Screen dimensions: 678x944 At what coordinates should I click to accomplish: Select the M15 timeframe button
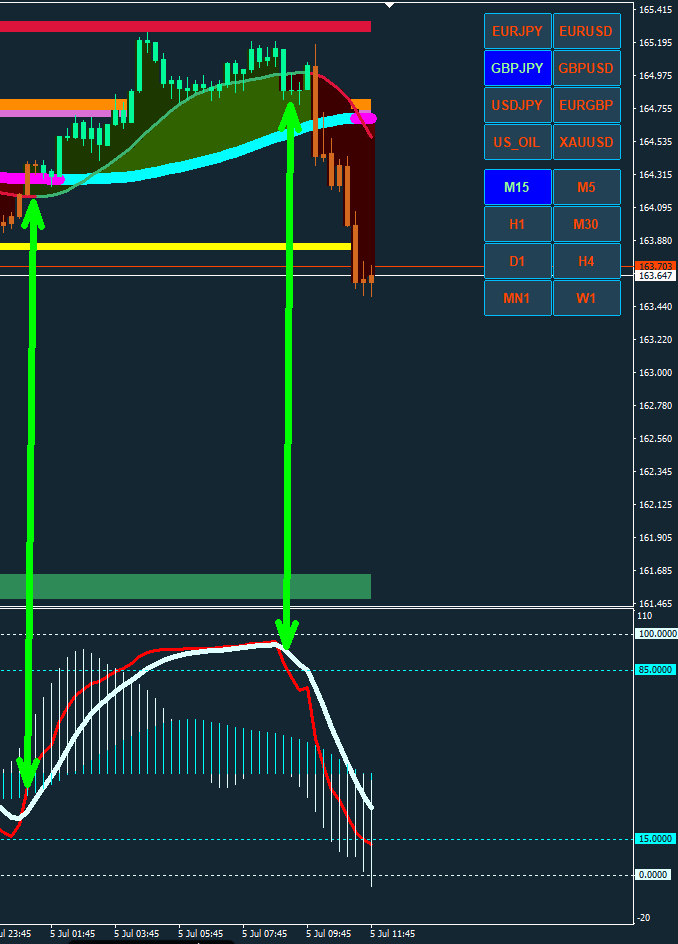pos(518,187)
